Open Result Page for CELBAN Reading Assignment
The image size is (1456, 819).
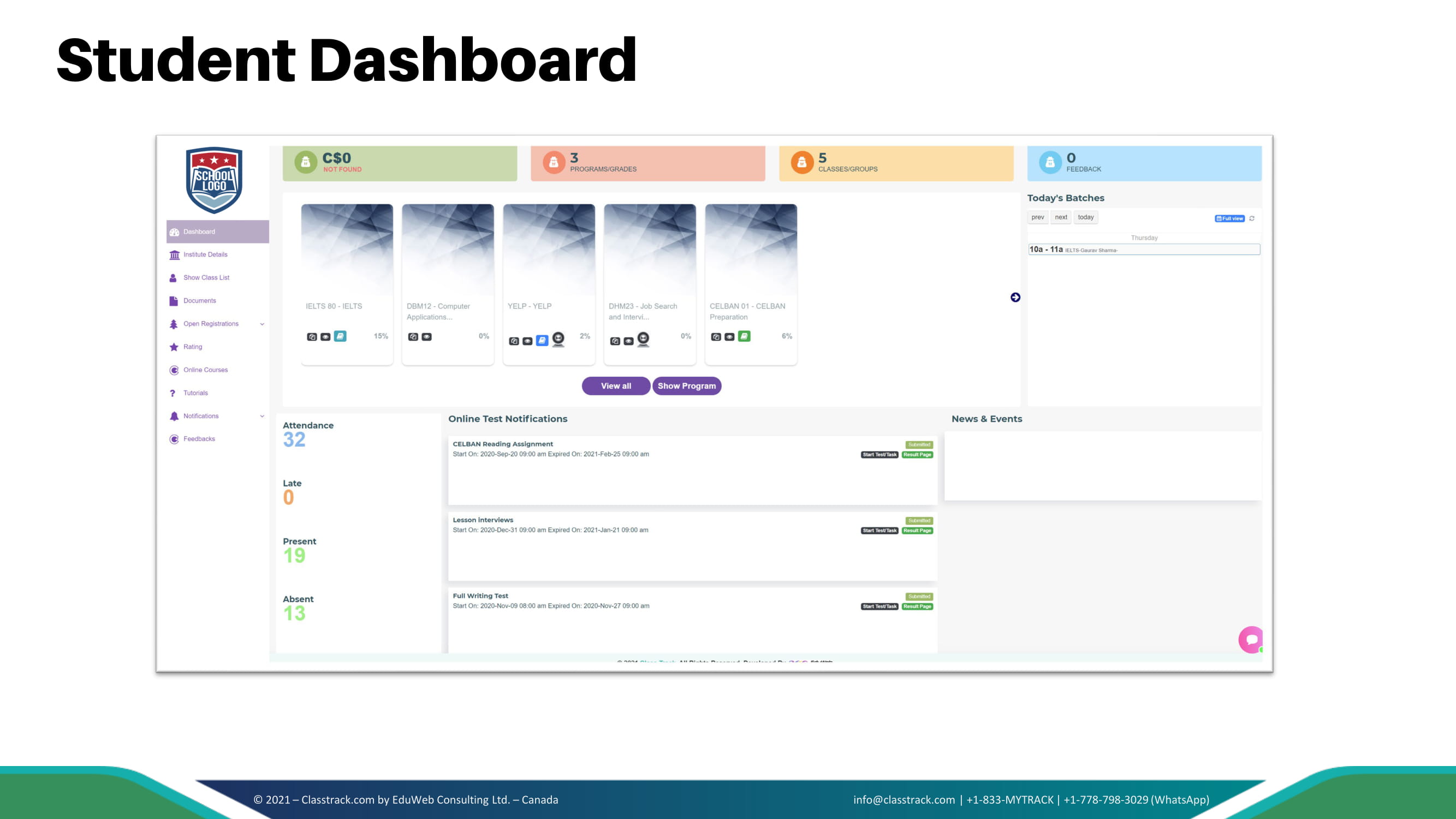(917, 454)
